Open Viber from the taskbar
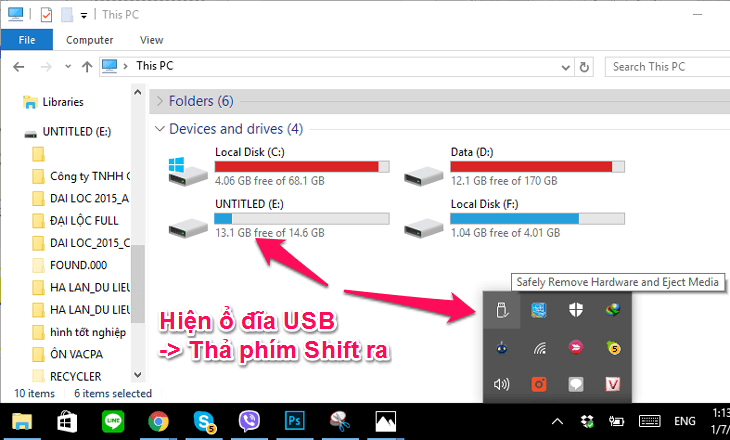Viewport: 730px width, 440px height. [x=250, y=422]
